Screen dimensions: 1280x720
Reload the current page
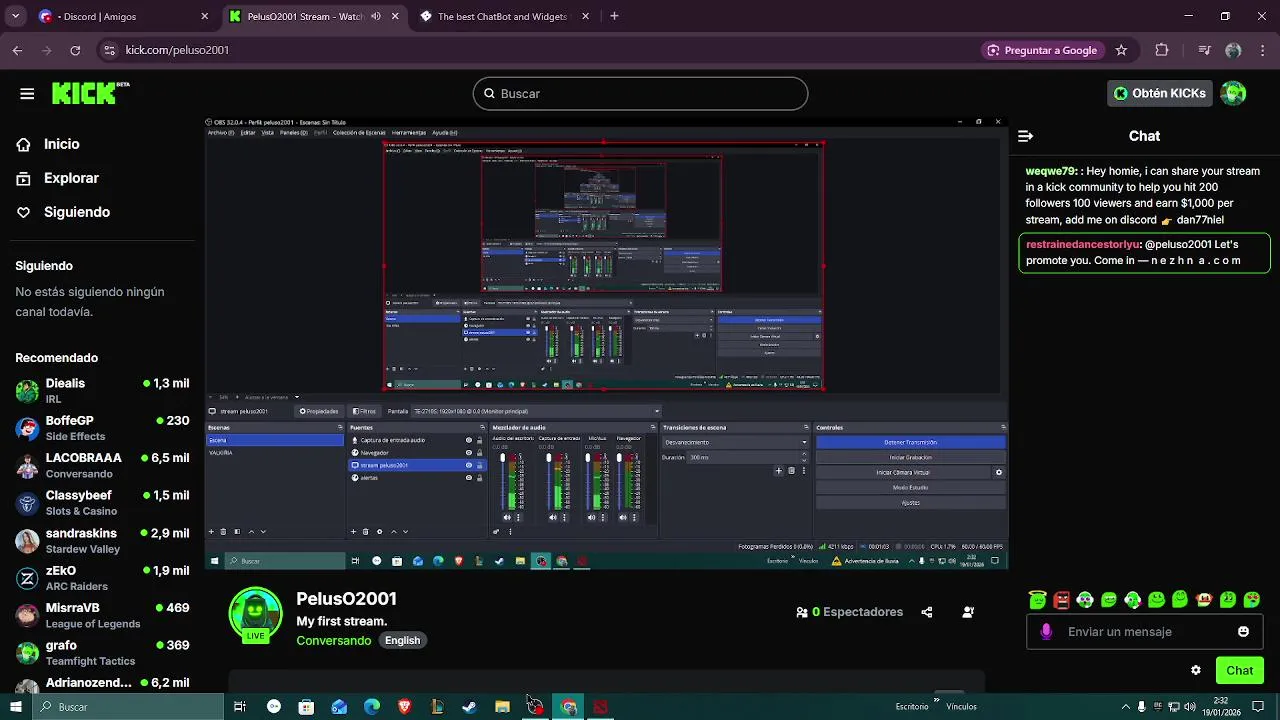75,50
